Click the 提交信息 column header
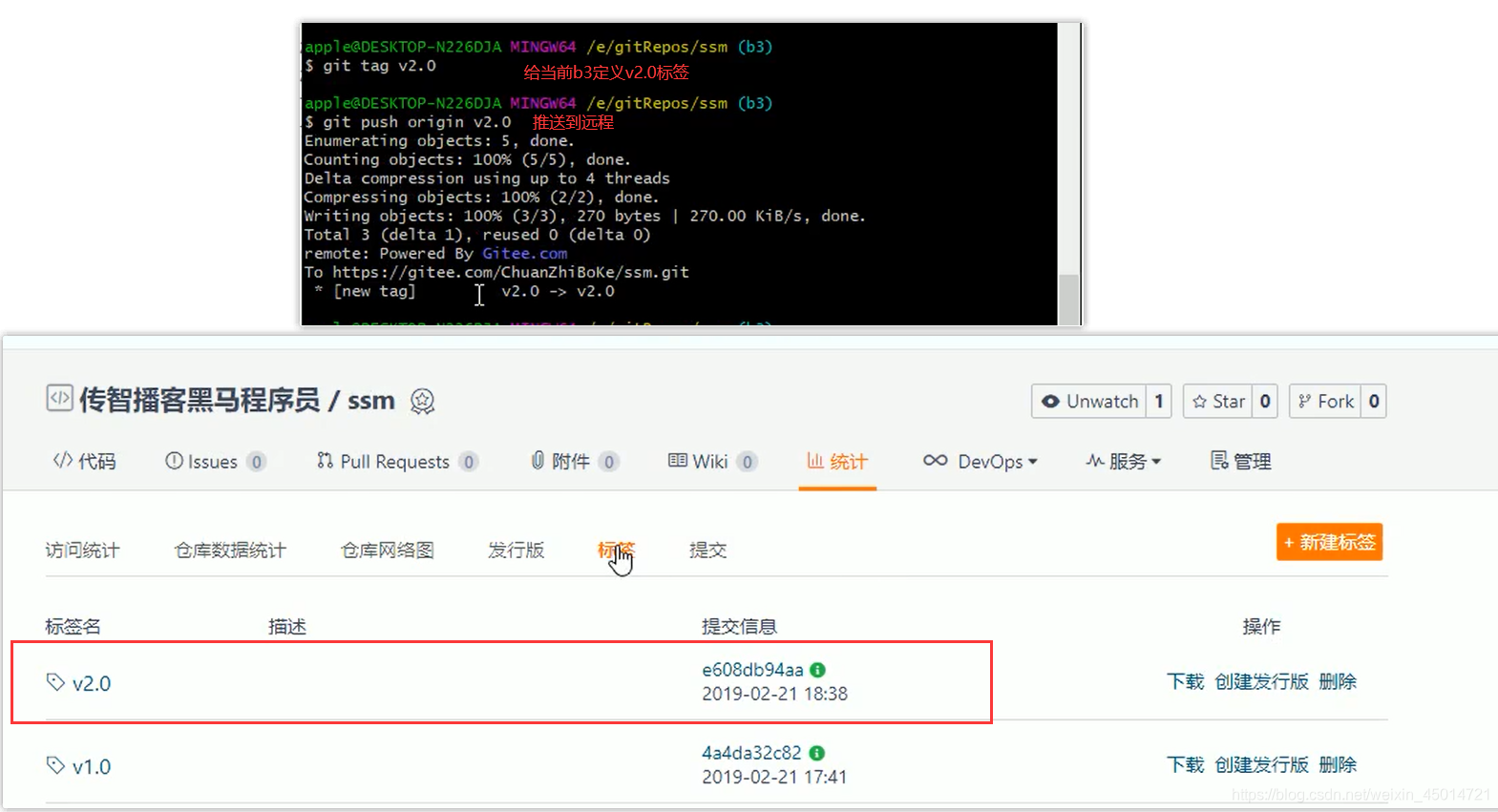The width and height of the screenshot is (1498, 812). pos(739,627)
